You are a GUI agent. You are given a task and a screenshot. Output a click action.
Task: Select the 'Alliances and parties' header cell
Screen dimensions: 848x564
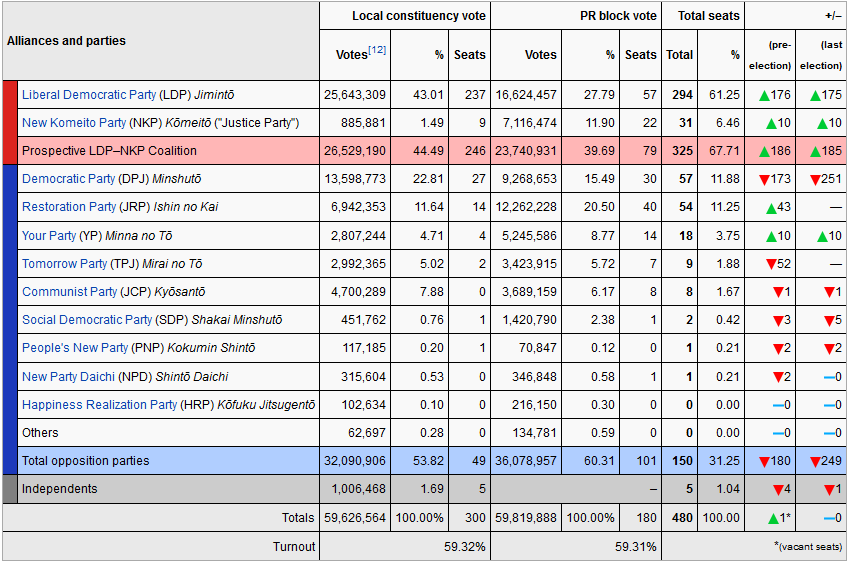(x=161, y=41)
